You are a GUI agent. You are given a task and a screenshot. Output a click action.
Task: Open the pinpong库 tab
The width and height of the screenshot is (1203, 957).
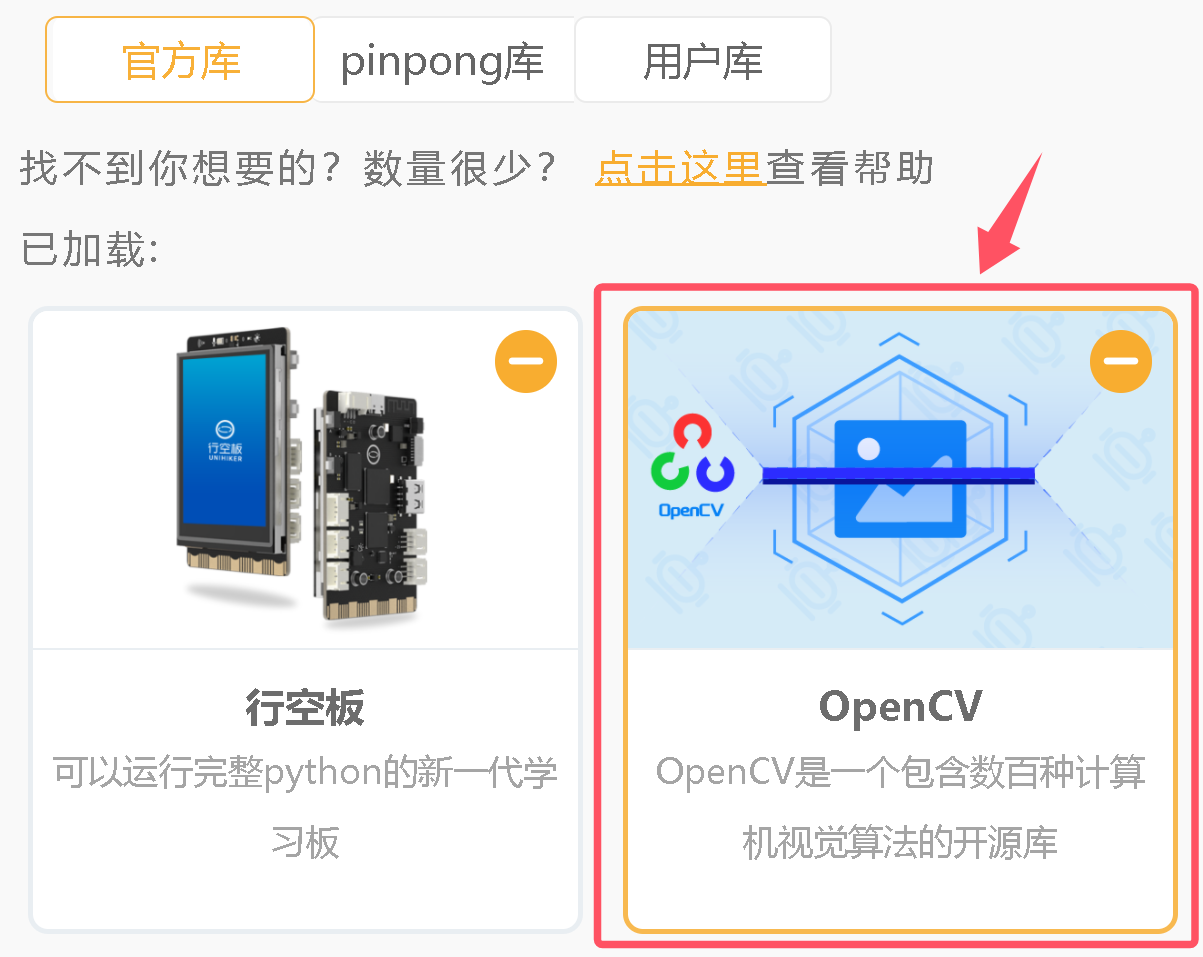tap(443, 60)
